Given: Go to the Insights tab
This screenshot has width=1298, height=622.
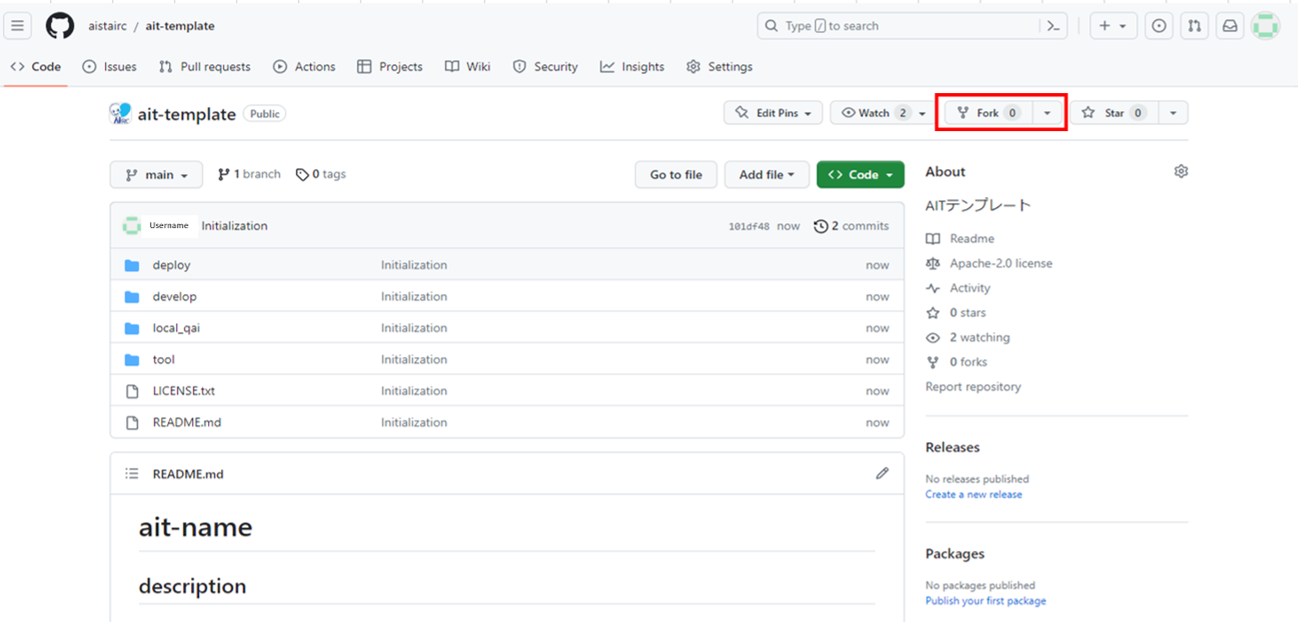Looking at the screenshot, I should click(x=632, y=67).
